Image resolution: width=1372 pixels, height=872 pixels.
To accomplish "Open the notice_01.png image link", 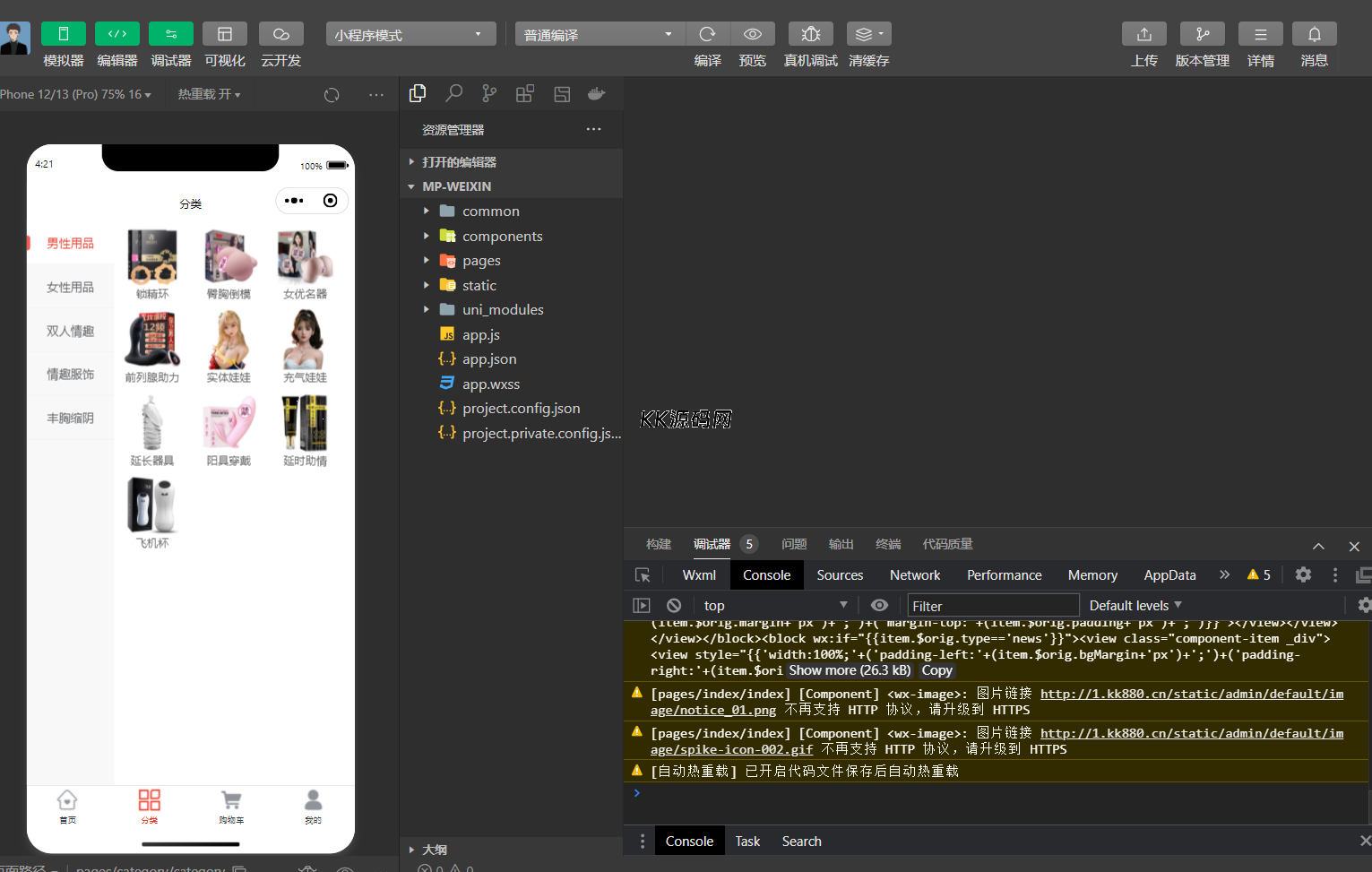I will click(713, 710).
